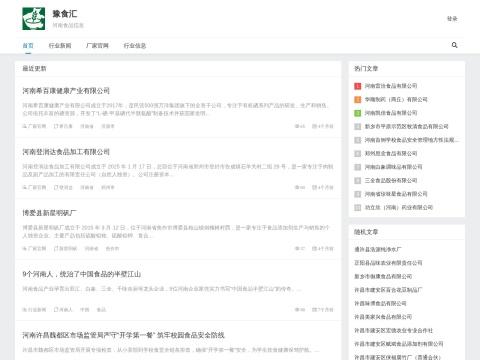Click the view count on 博爱县新星明矾厂 article

(x=300, y=249)
